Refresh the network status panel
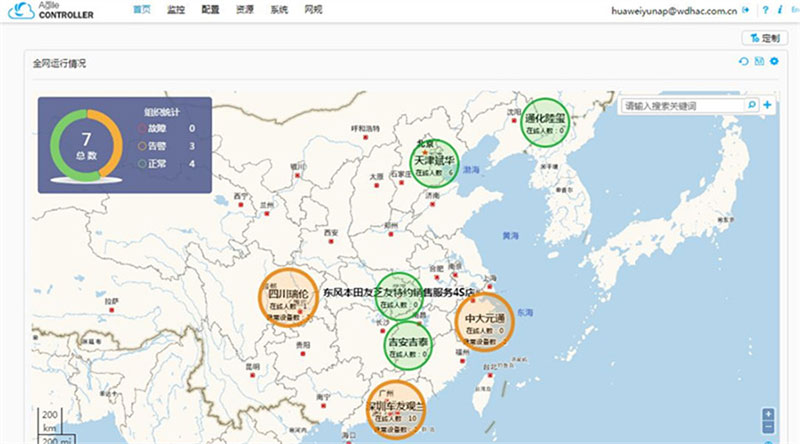This screenshot has height=444, width=800. pyautogui.click(x=743, y=61)
